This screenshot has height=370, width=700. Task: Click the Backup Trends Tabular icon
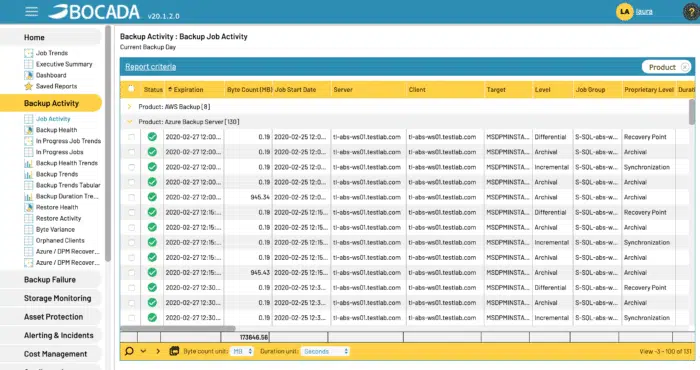[29, 185]
